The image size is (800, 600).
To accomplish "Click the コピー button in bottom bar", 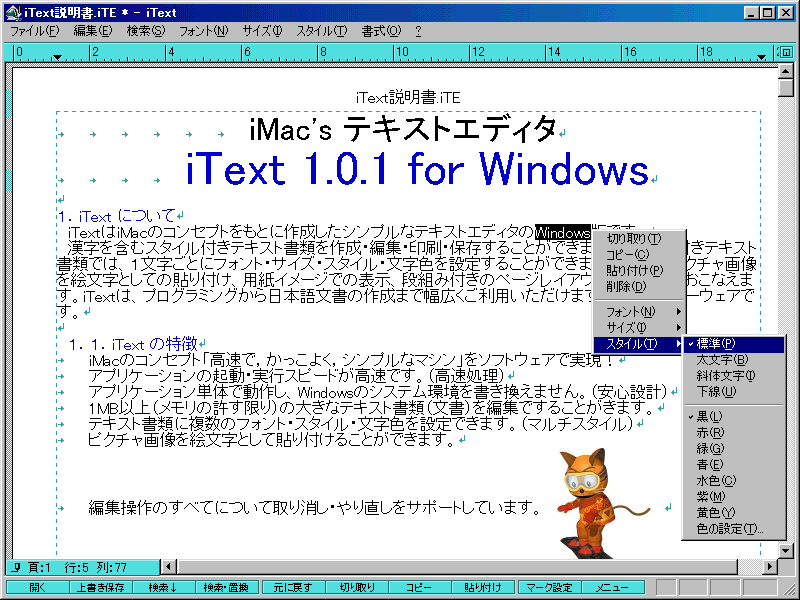I will [420, 587].
